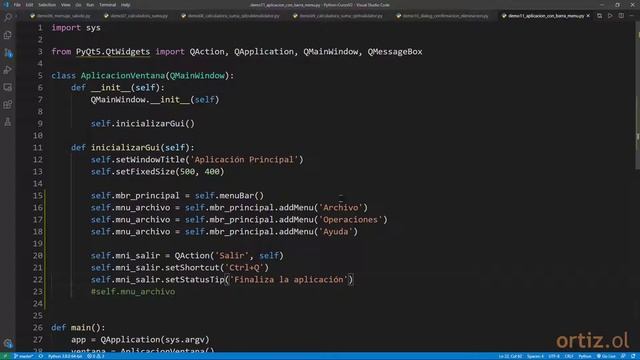The image size is (640, 360).
Task: Open the Help menu
Action: pos(126,5)
